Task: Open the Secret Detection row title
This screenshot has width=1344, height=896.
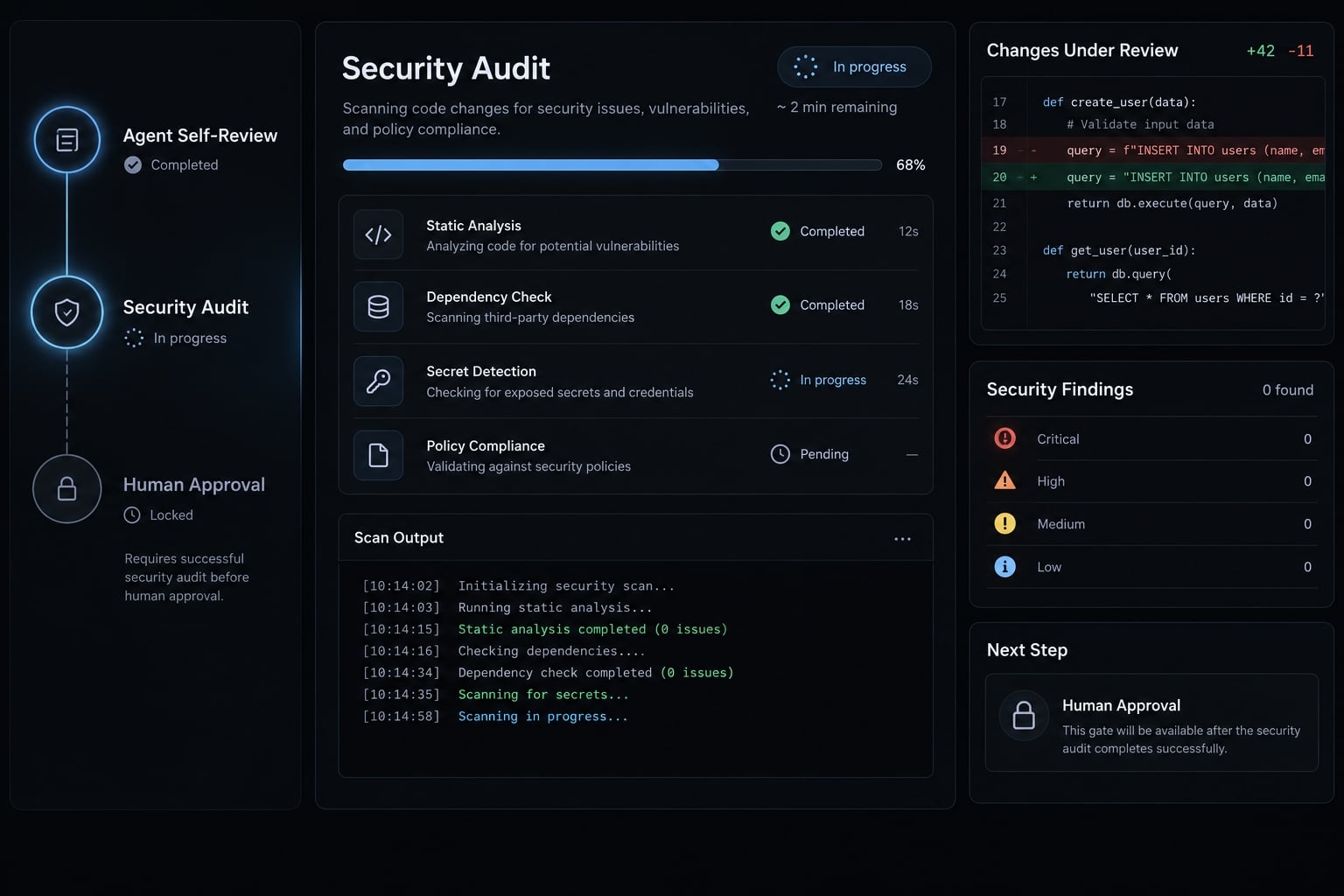Action: click(481, 372)
